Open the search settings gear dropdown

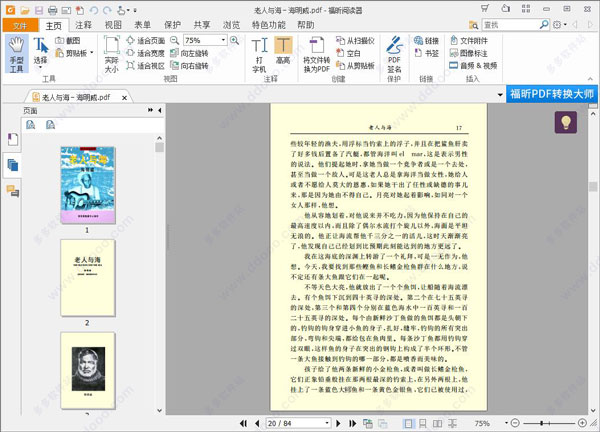point(559,25)
